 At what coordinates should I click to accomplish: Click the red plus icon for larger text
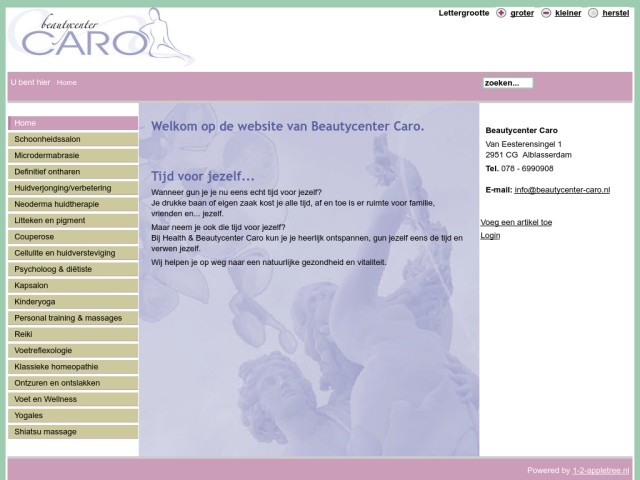(x=501, y=13)
